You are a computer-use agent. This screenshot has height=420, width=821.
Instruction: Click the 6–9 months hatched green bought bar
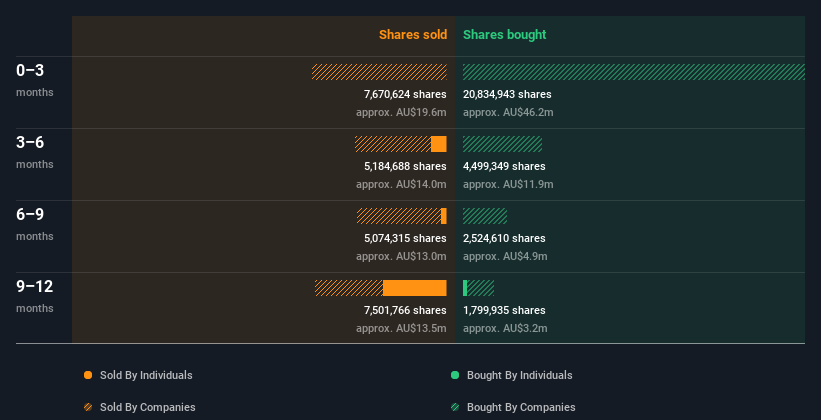click(x=485, y=216)
